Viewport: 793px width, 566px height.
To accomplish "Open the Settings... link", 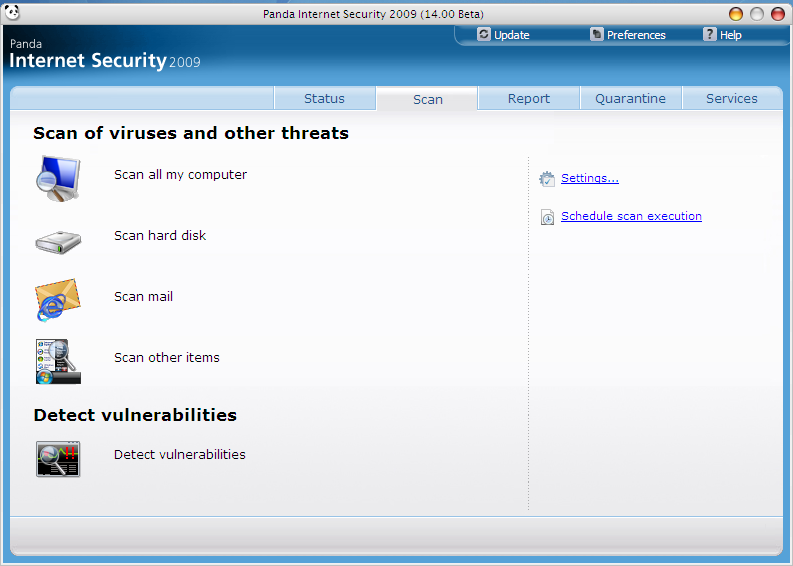I will [x=590, y=179].
